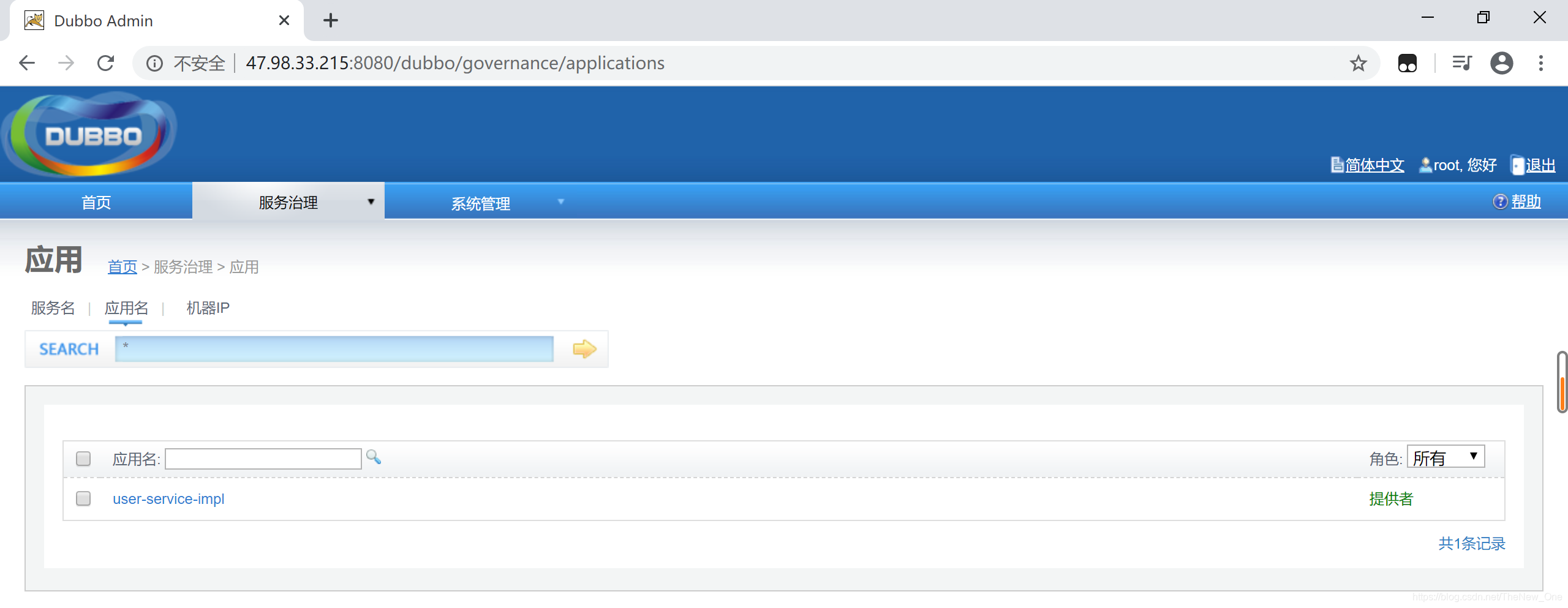The height and width of the screenshot is (608, 1568).
Task: Toggle the select-all checkbox in header
Action: pos(83,459)
